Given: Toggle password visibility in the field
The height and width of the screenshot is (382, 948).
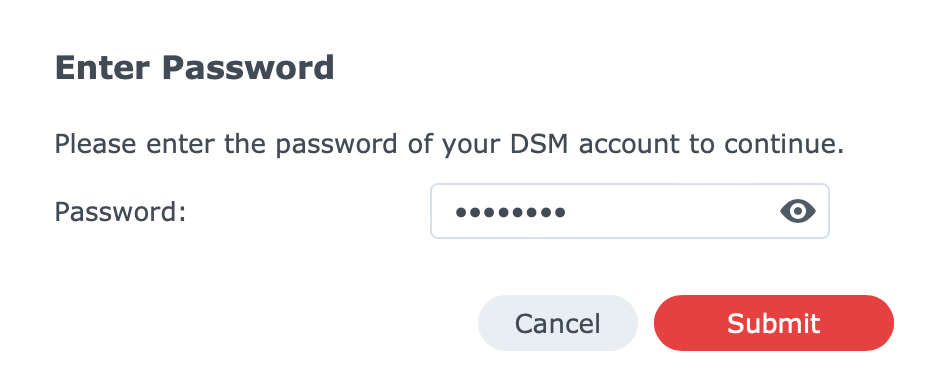Looking at the screenshot, I should (797, 211).
